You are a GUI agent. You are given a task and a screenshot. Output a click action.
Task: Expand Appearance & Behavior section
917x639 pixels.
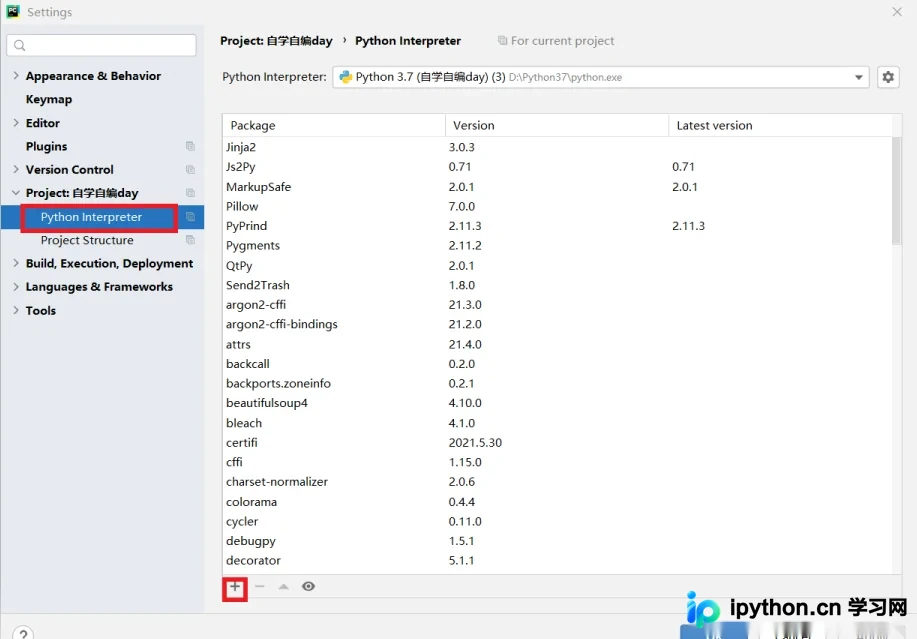tap(16, 75)
